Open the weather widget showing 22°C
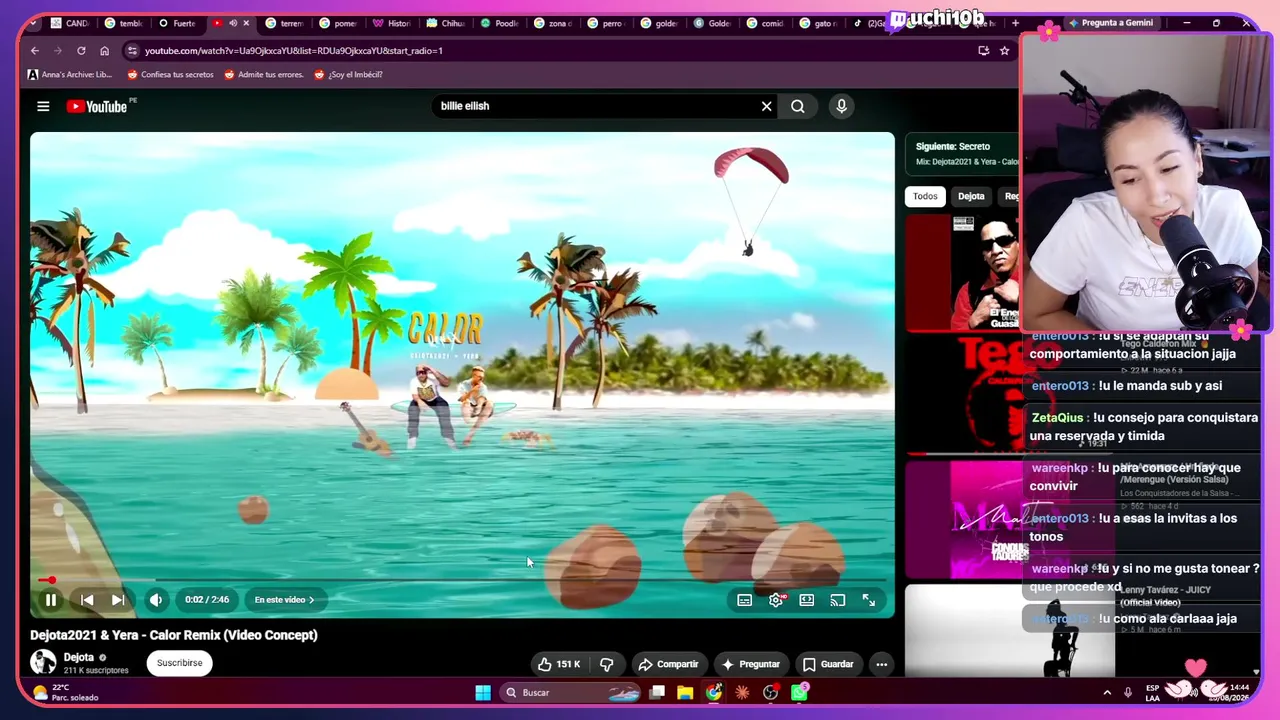 click(x=66, y=692)
